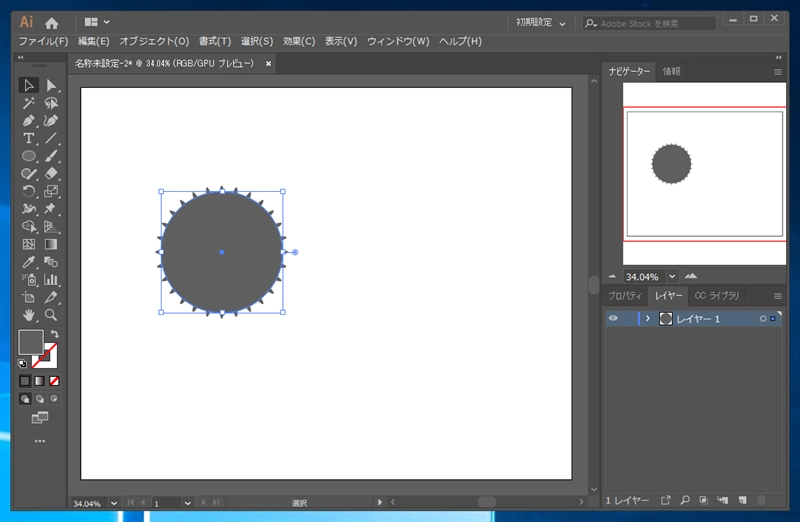Select the Gradient tool
The image size is (800, 522).
(x=51, y=244)
